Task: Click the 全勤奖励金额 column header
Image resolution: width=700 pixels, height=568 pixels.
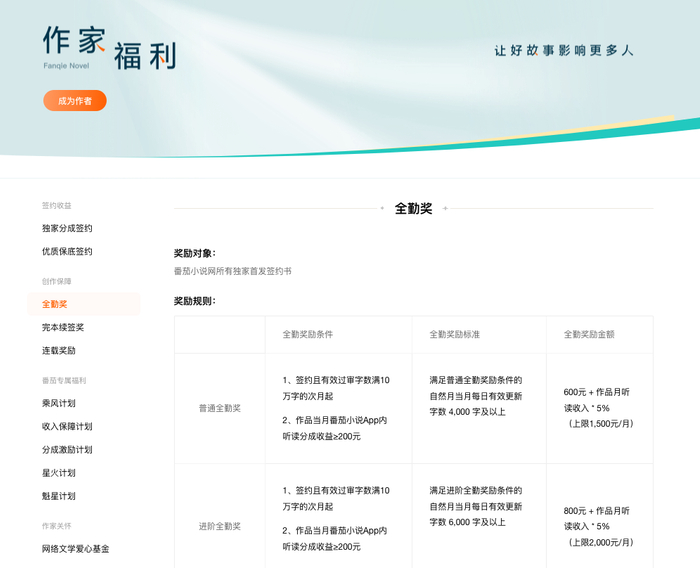Action: (x=589, y=334)
